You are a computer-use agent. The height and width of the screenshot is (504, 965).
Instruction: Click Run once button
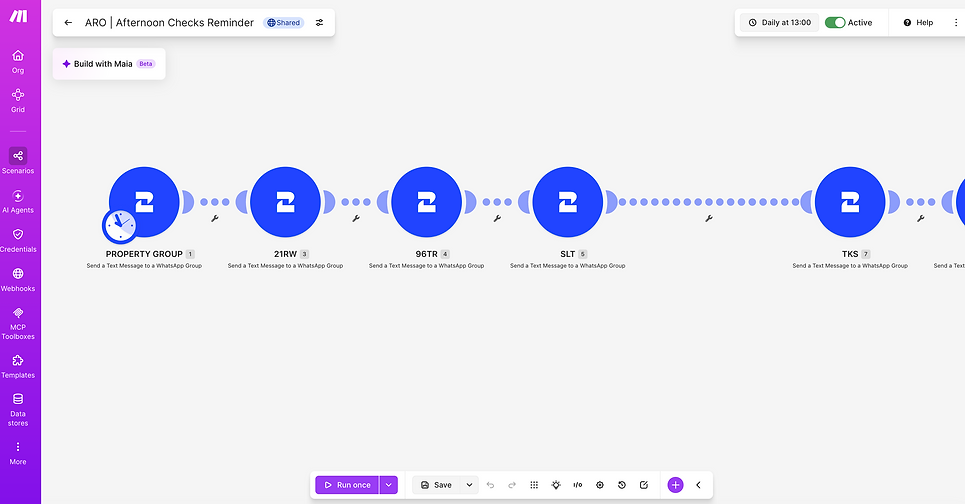347,485
